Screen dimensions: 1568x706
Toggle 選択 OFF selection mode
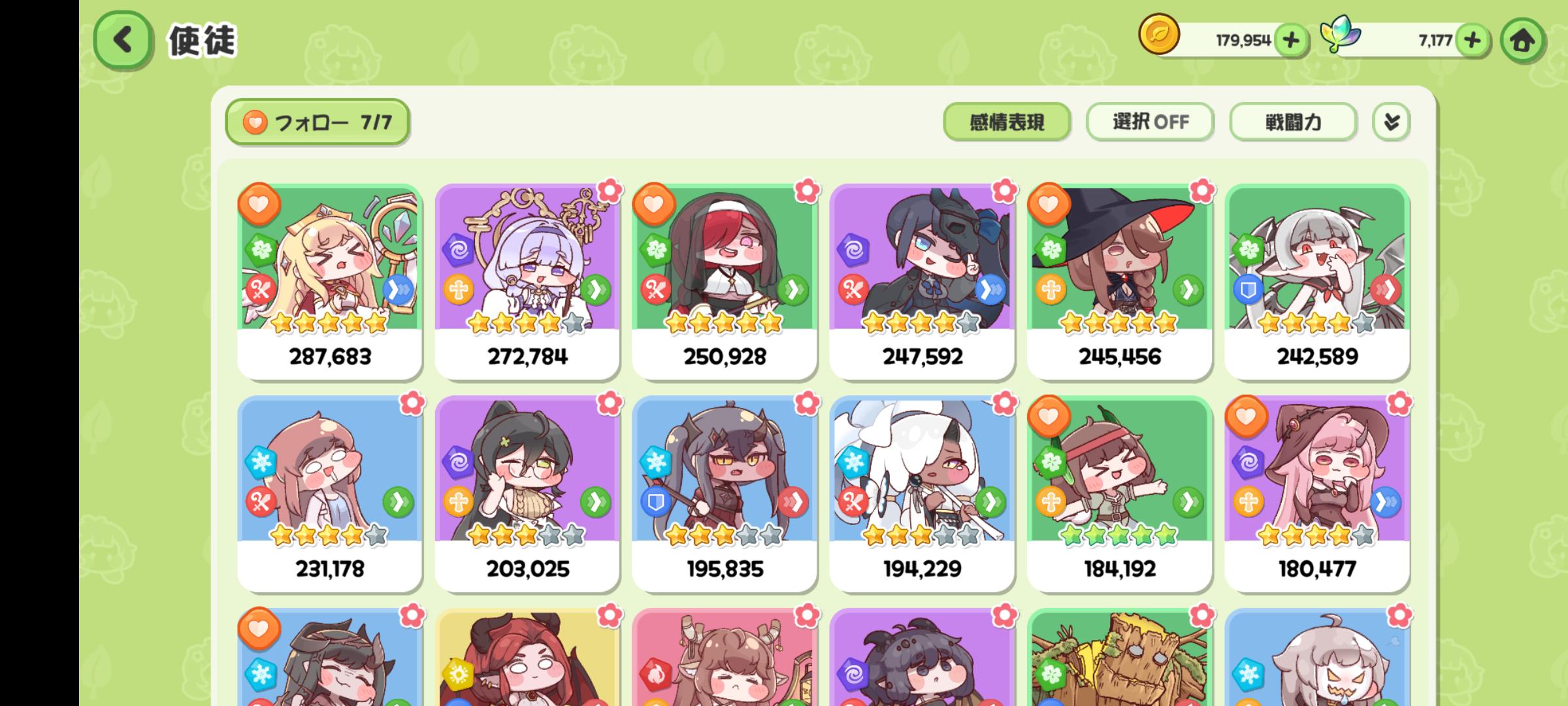click(x=1150, y=122)
